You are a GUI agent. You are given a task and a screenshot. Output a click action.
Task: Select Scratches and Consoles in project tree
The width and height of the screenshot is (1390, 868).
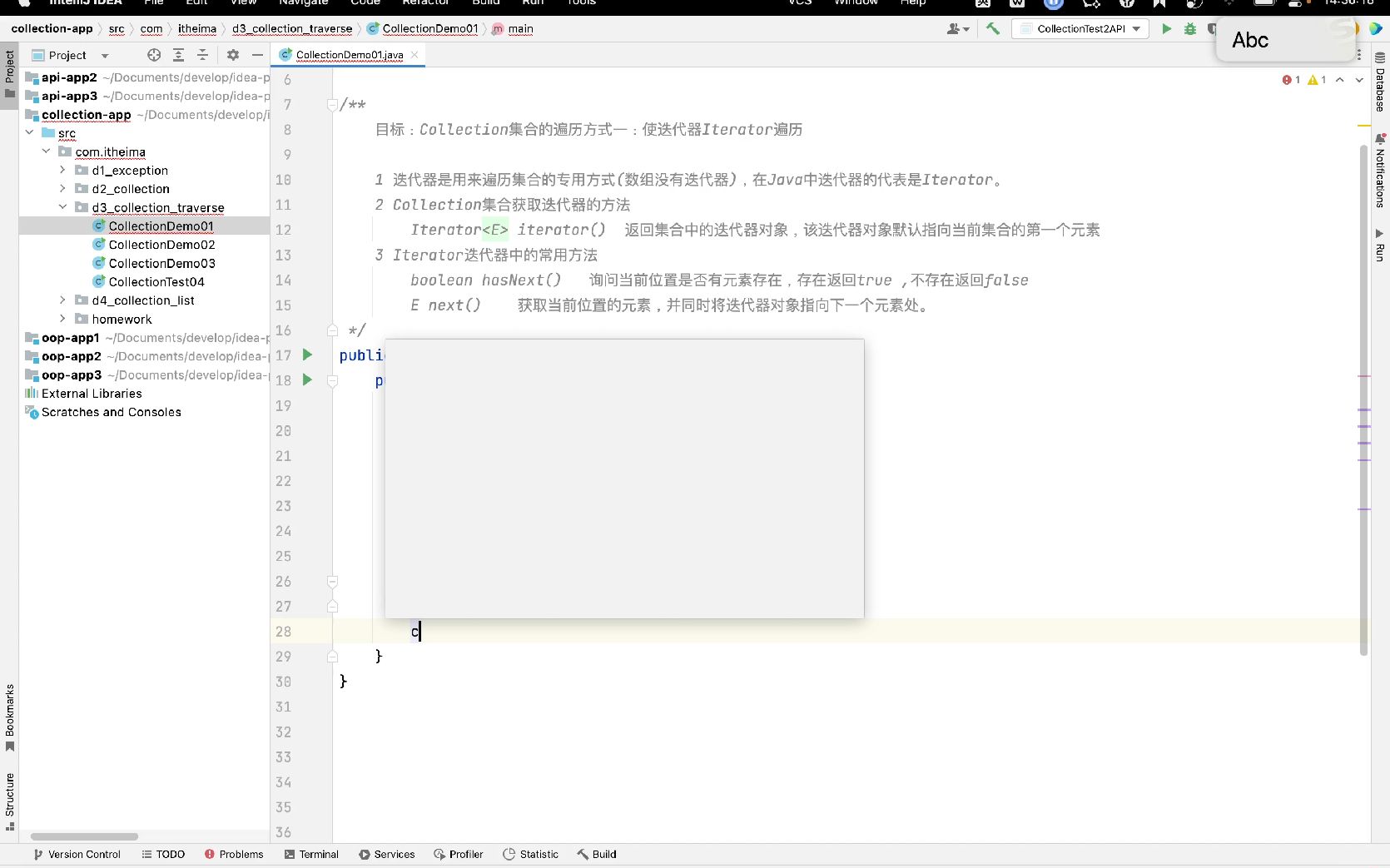point(112,412)
